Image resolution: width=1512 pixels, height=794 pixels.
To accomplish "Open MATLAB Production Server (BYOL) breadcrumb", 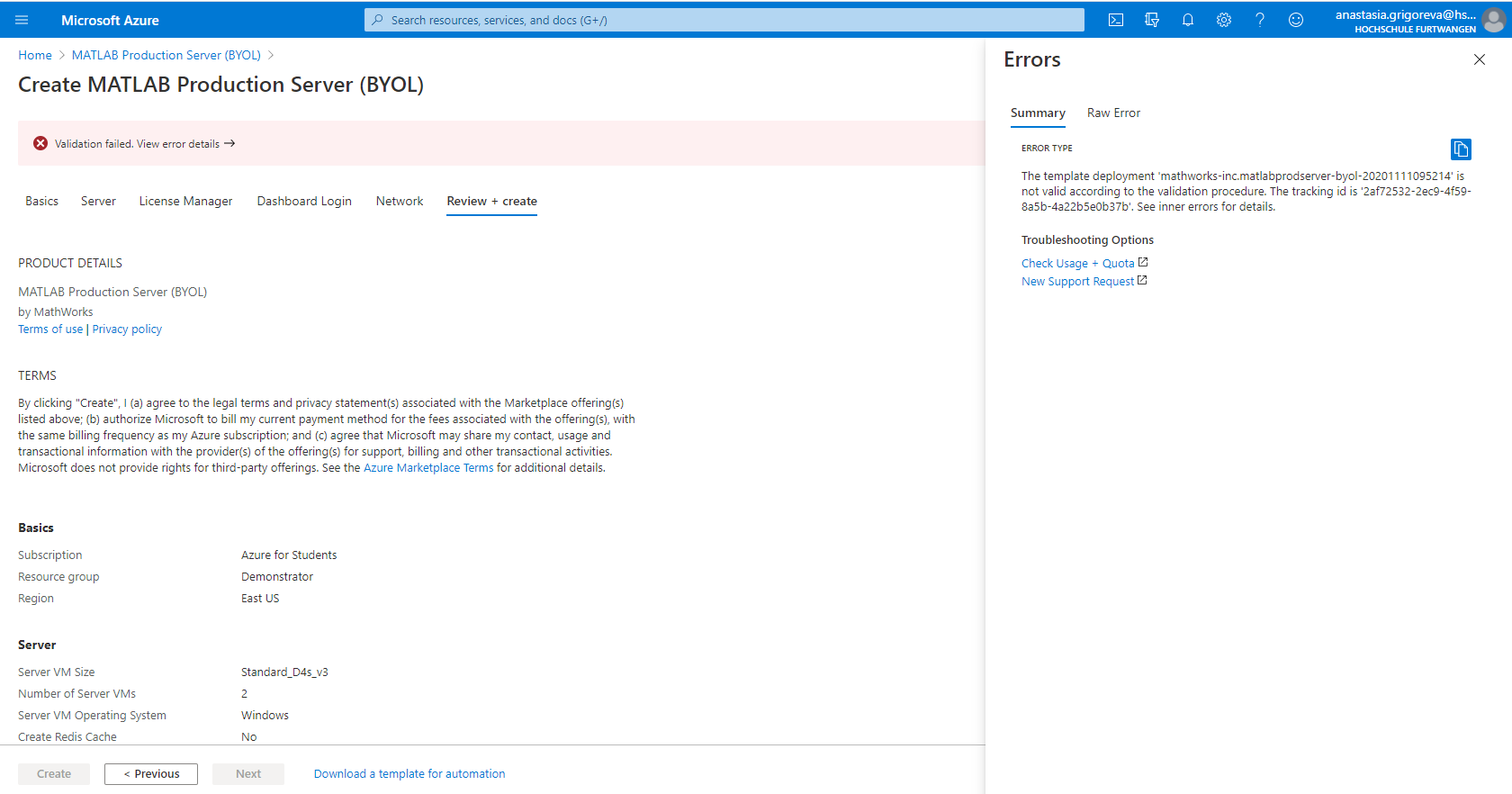I will (166, 55).
